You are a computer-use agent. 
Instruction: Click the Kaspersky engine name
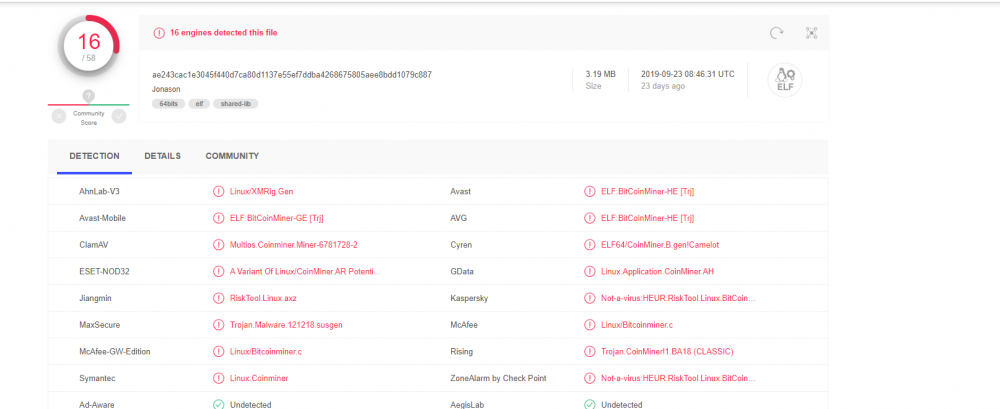(469, 299)
